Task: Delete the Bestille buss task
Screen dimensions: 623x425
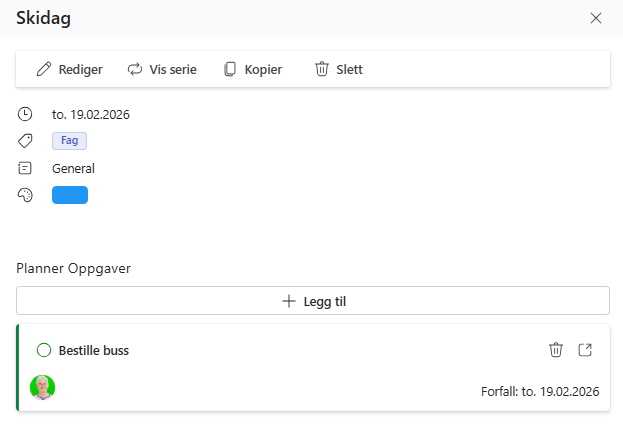Action: coord(556,350)
